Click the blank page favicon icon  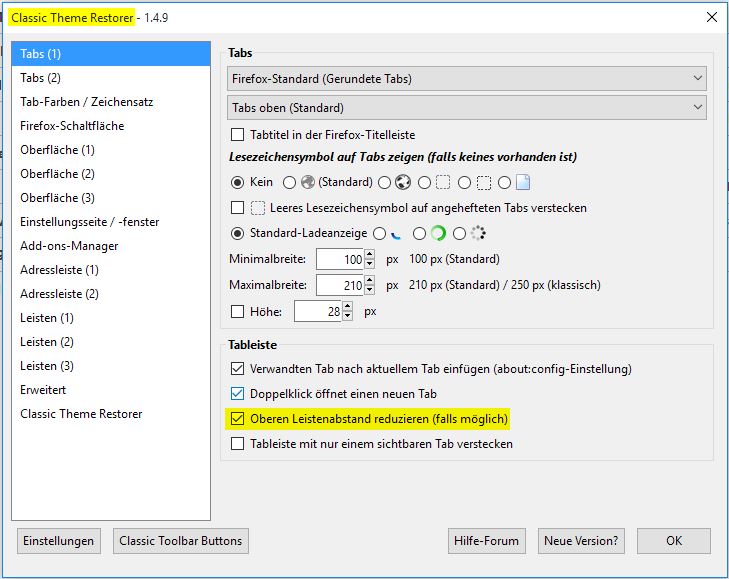click(x=523, y=182)
